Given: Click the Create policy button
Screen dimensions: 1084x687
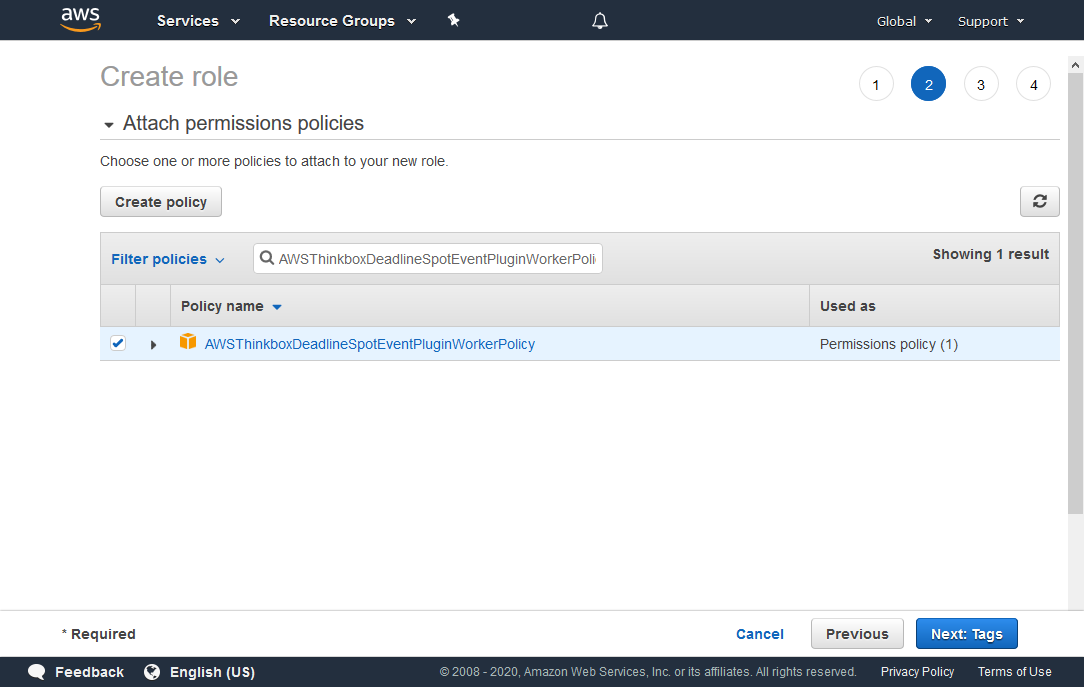Looking at the screenshot, I should click(161, 202).
